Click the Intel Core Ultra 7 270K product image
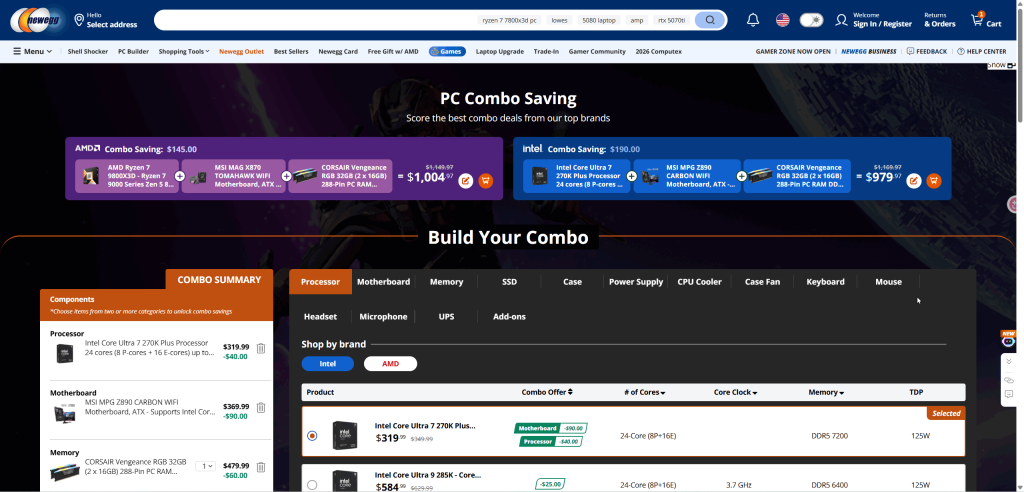Screen dimensions: 1024x492 pyautogui.click(x=345, y=435)
